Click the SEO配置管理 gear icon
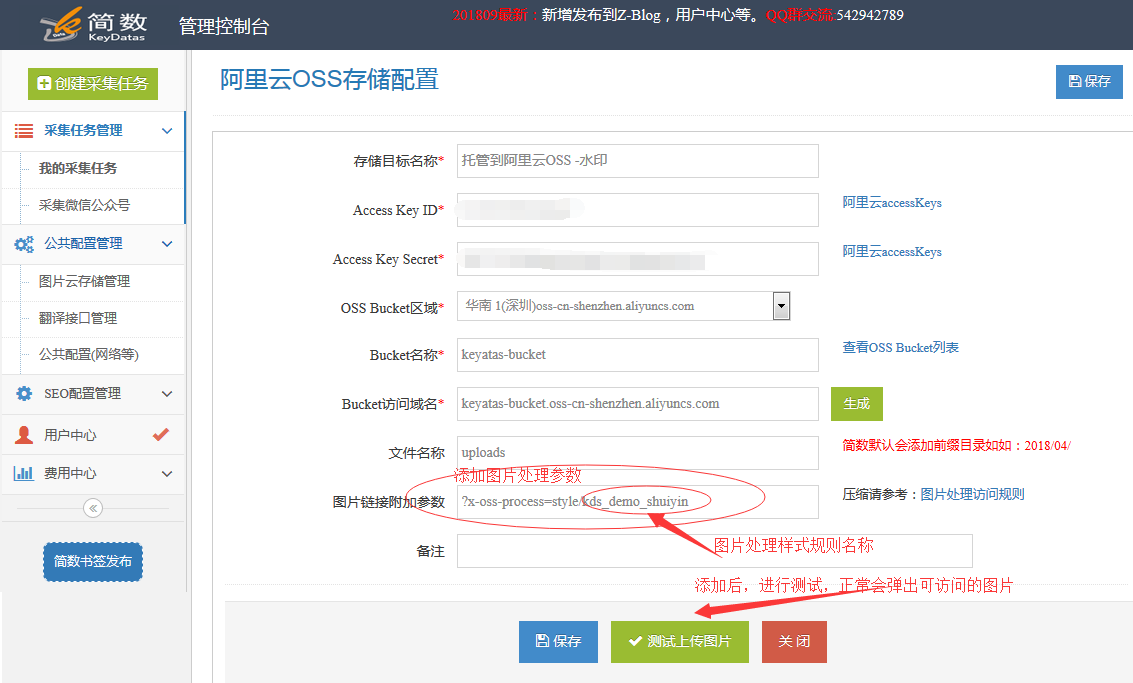The image size is (1133, 683). (x=24, y=394)
